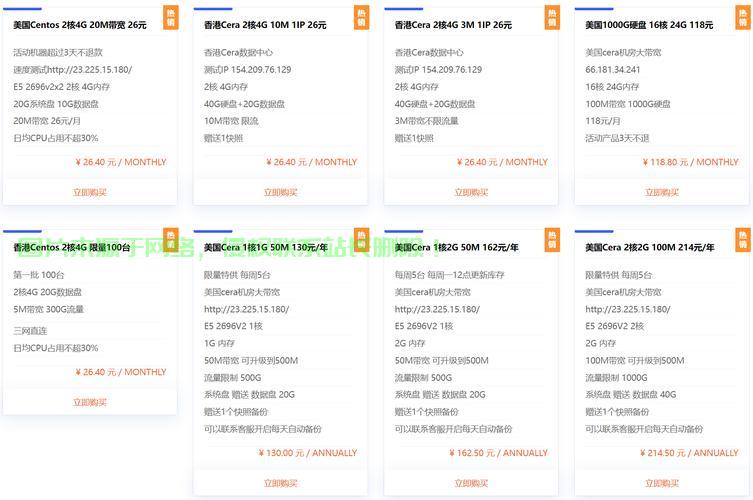753x500 pixels.
Task: Click the 热销 badge on 美国Cera 1核2G card
Action: (551, 240)
